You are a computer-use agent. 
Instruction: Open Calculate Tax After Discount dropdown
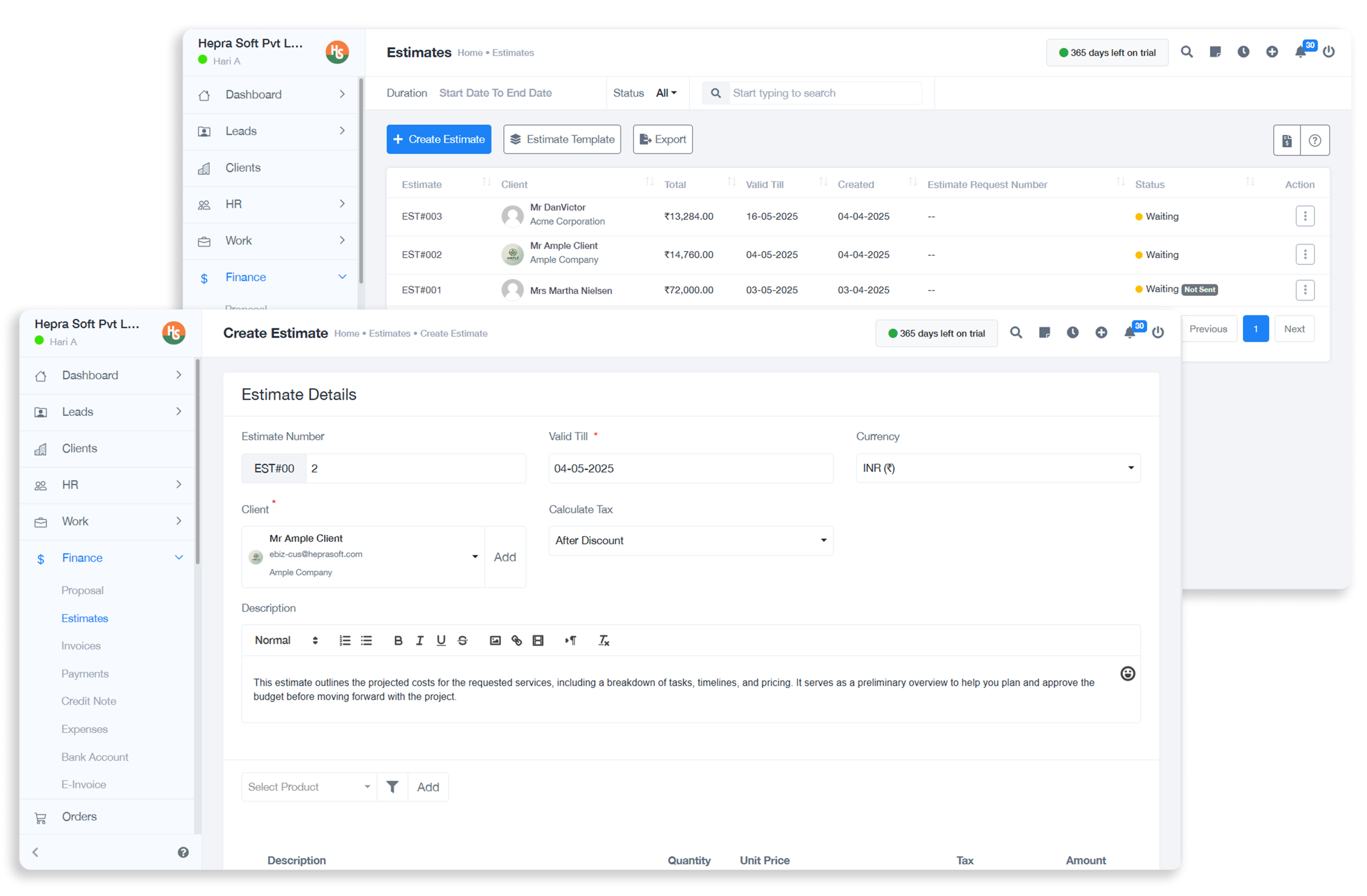(690, 541)
